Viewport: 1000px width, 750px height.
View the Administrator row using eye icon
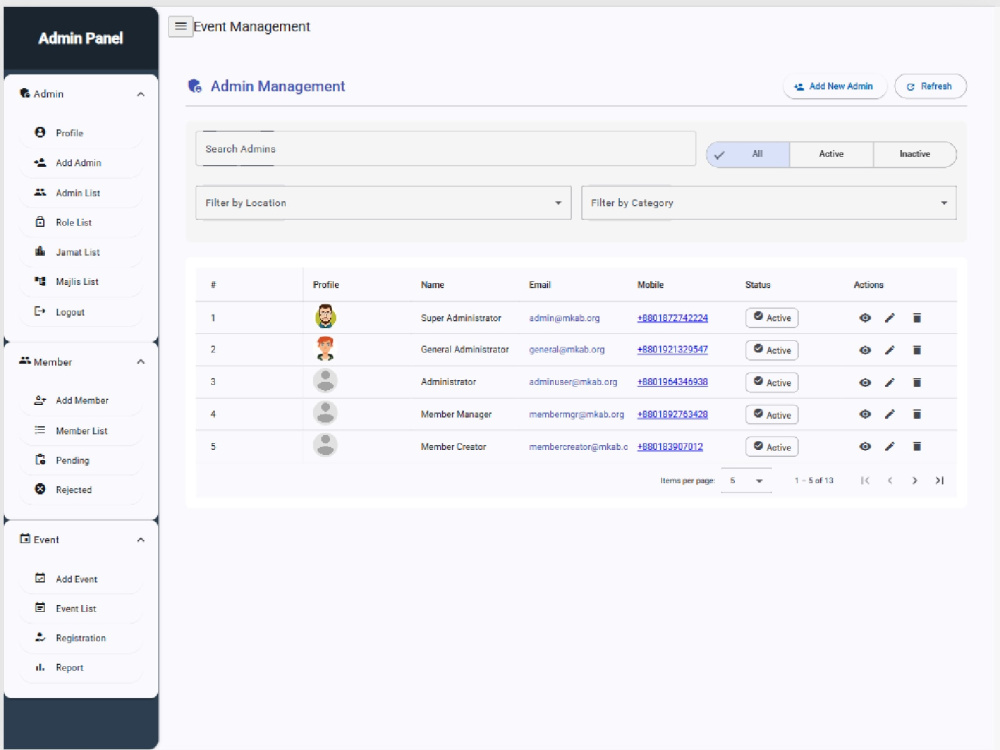click(865, 383)
